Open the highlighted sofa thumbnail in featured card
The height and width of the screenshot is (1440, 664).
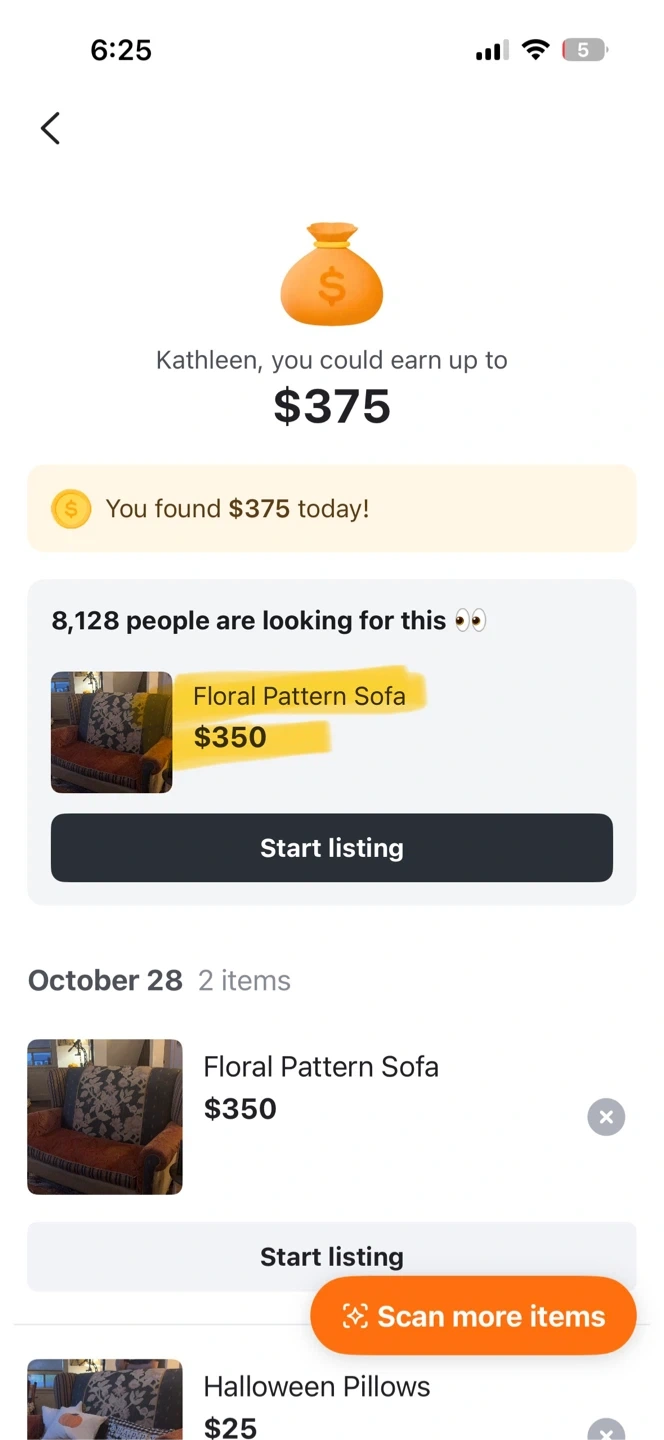point(111,732)
